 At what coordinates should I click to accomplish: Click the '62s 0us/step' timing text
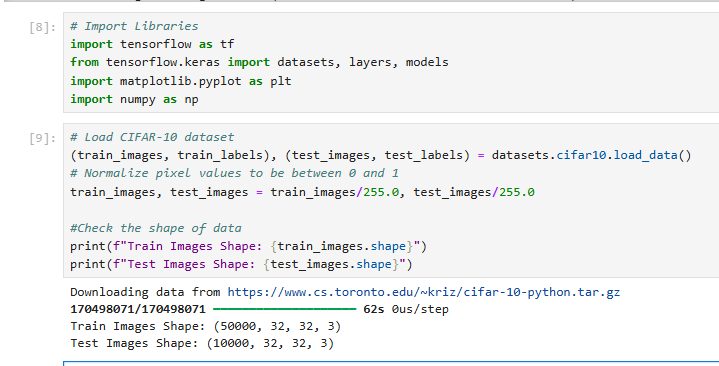(x=406, y=309)
